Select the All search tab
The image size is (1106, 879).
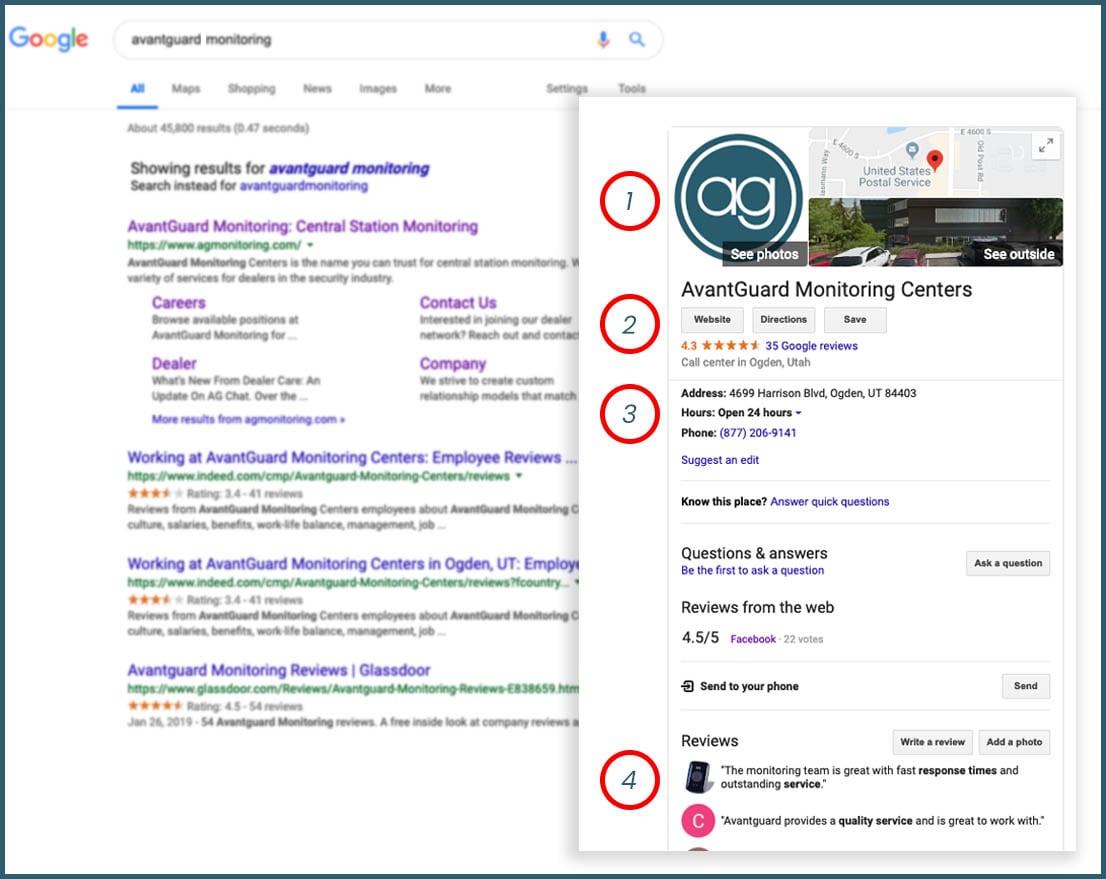click(137, 88)
